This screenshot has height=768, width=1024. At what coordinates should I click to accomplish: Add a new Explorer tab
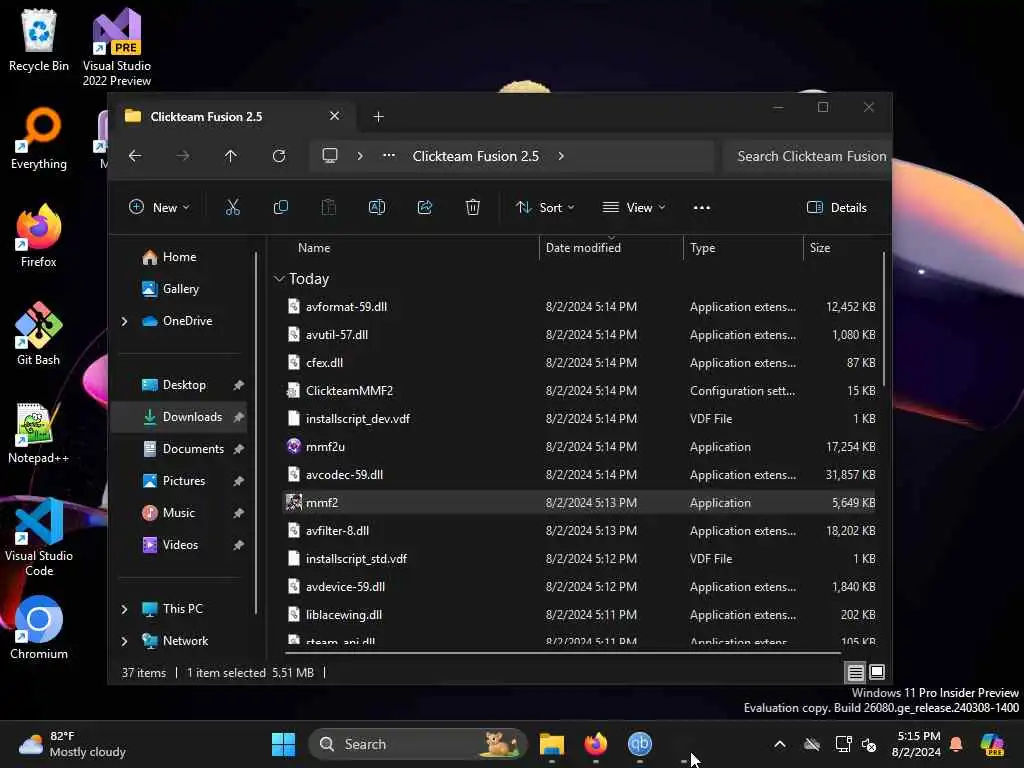(x=378, y=116)
